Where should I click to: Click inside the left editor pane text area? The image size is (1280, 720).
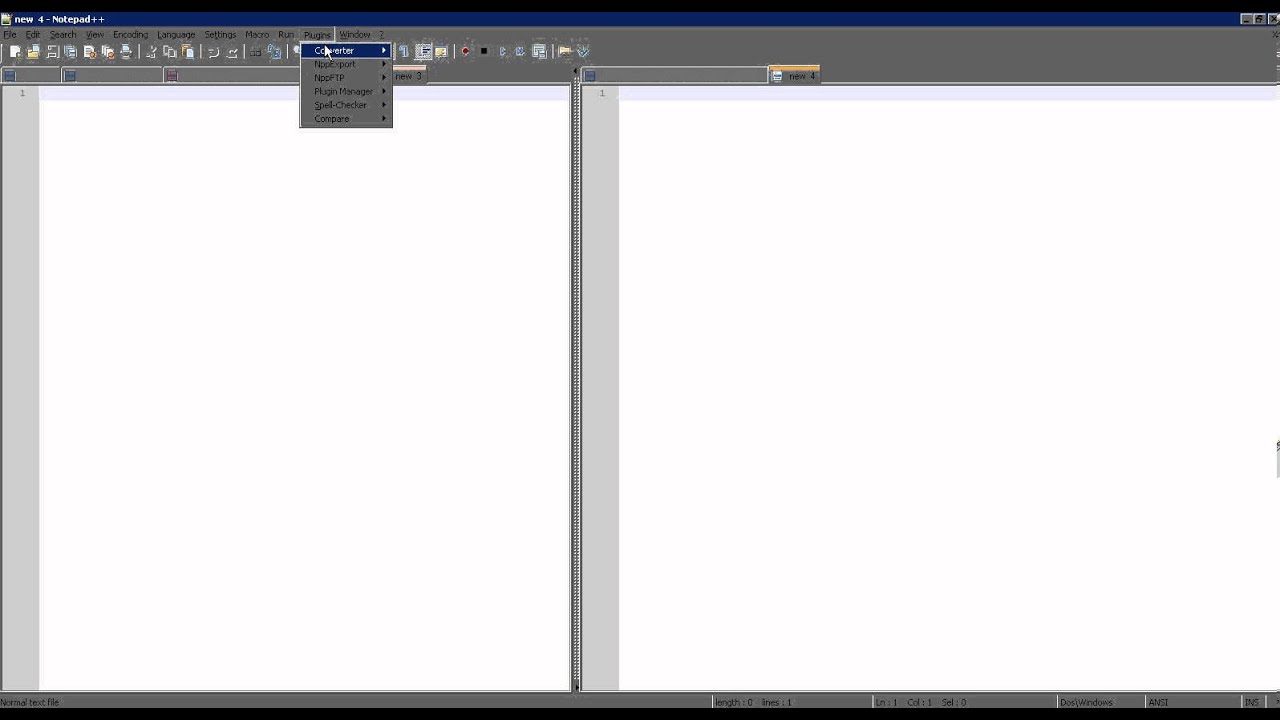point(305,390)
